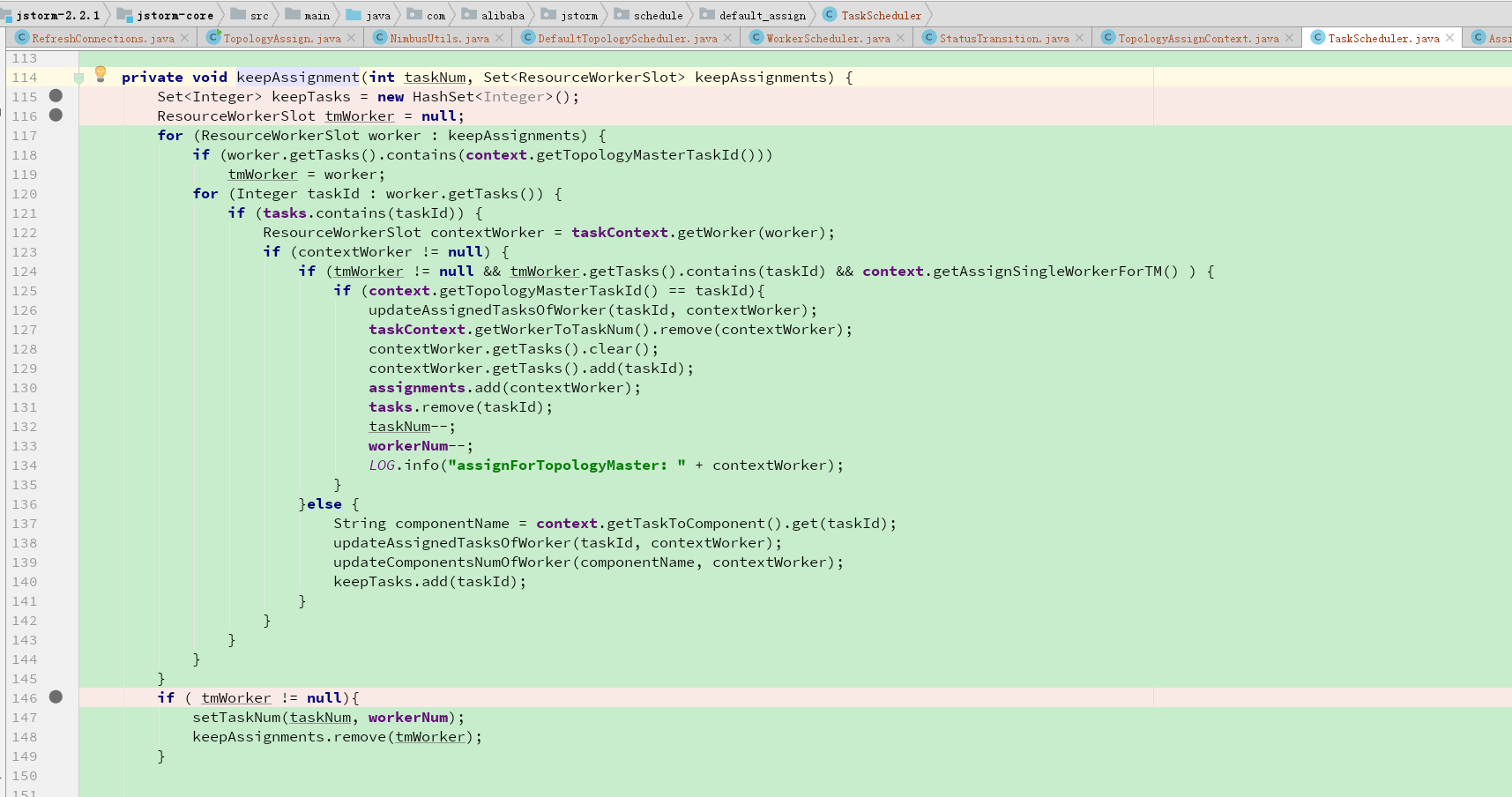This screenshot has width=1512, height=797.
Task: Click the keepAssignment method name on line 114
Action: coord(298,77)
